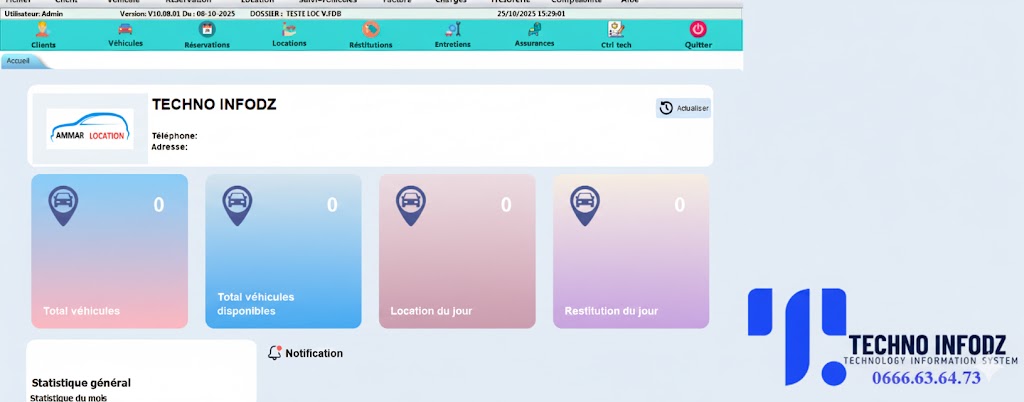
Task: Open the Ctrl tech icon
Action: (x=615, y=33)
